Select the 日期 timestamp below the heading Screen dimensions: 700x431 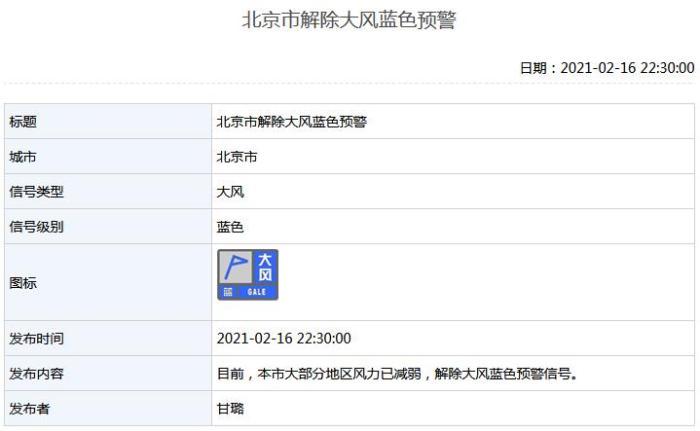click(x=607, y=68)
